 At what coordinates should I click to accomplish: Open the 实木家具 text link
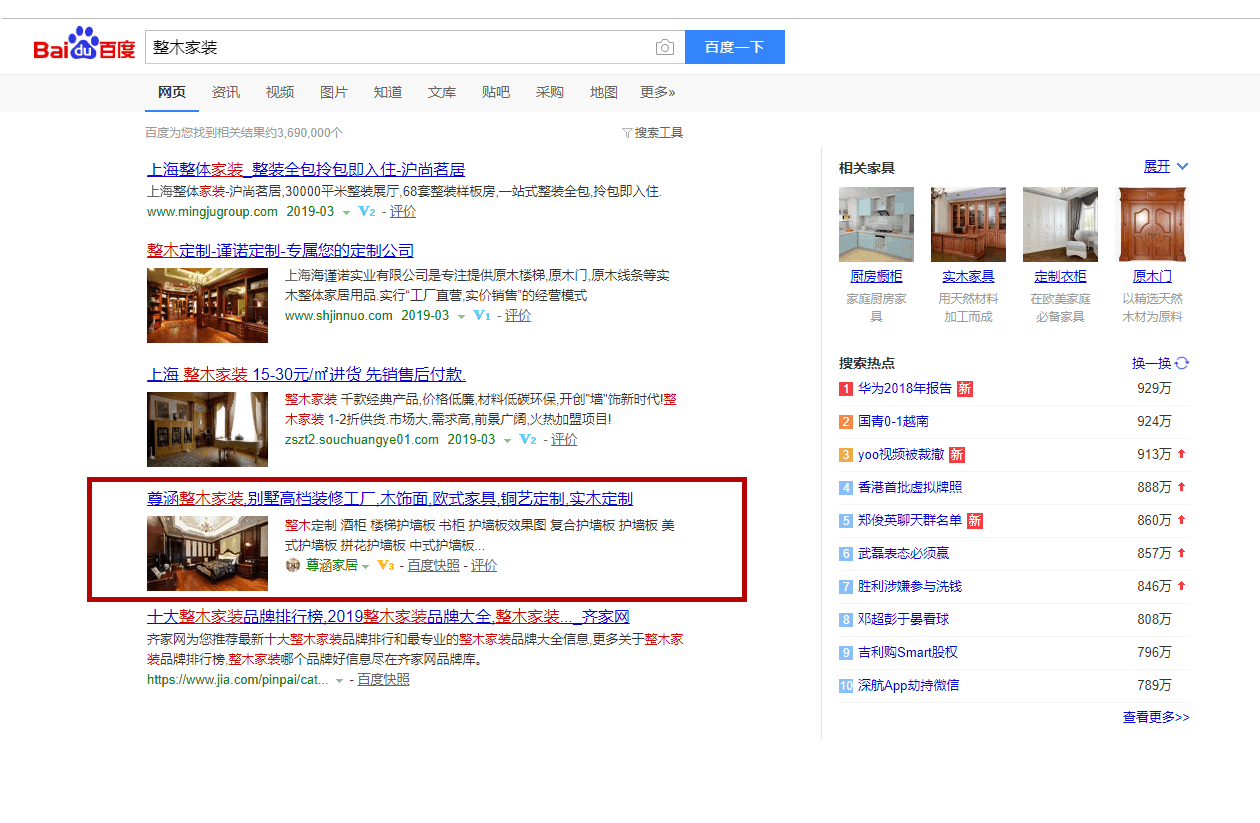click(x=968, y=277)
